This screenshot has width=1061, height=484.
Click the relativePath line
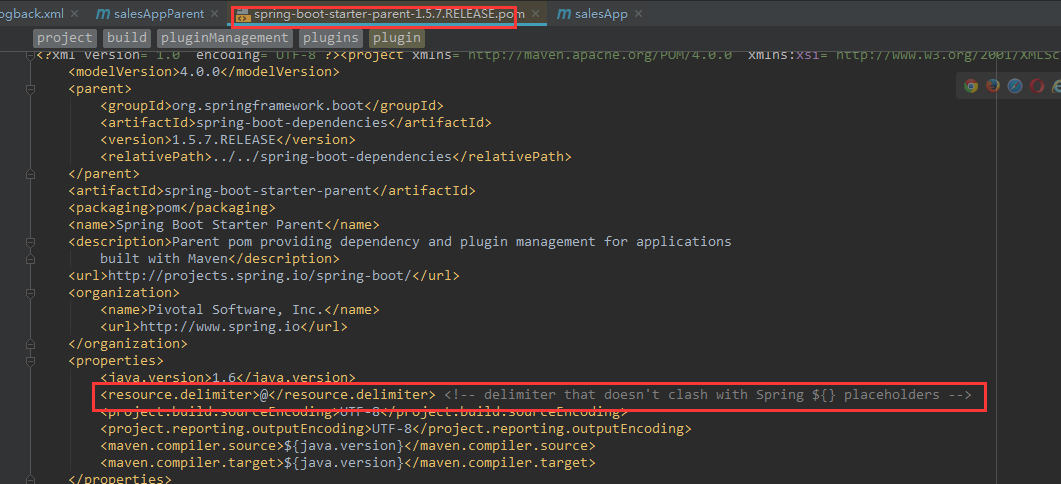[x=336, y=156]
